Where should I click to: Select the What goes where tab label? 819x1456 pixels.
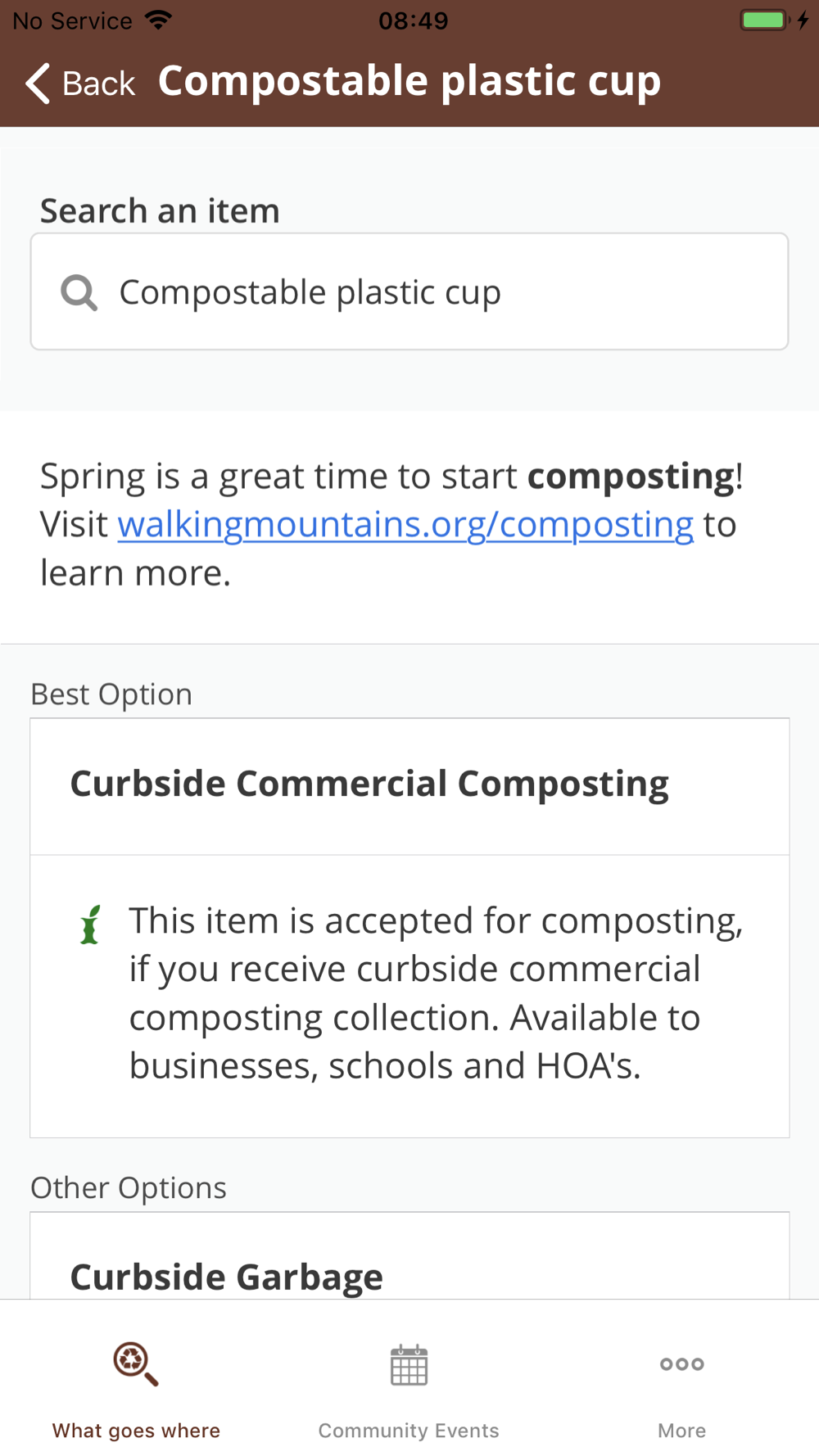point(136,1431)
